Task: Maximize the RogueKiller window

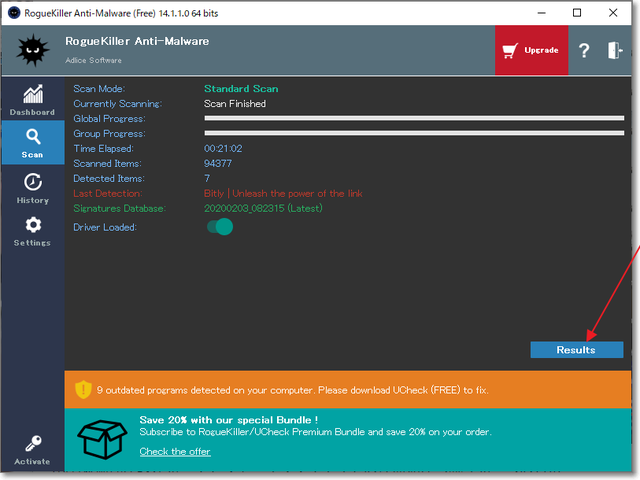Action: pyautogui.click(x=577, y=13)
